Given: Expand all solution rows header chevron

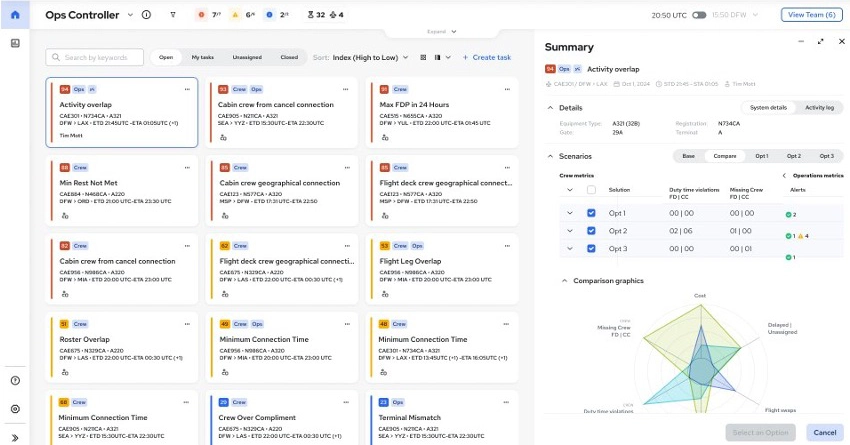Looking at the screenshot, I should [x=570, y=190].
